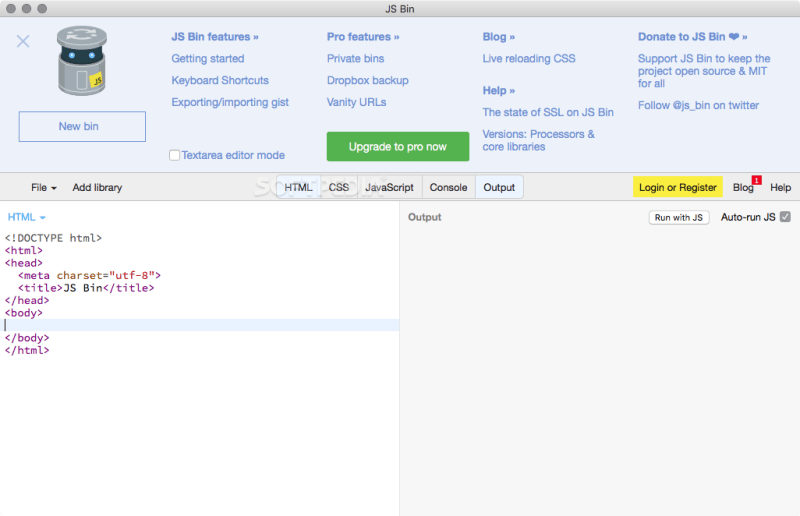Click the Output panel label
Screen dimensions: 800x516
pyautogui.click(x=424, y=217)
